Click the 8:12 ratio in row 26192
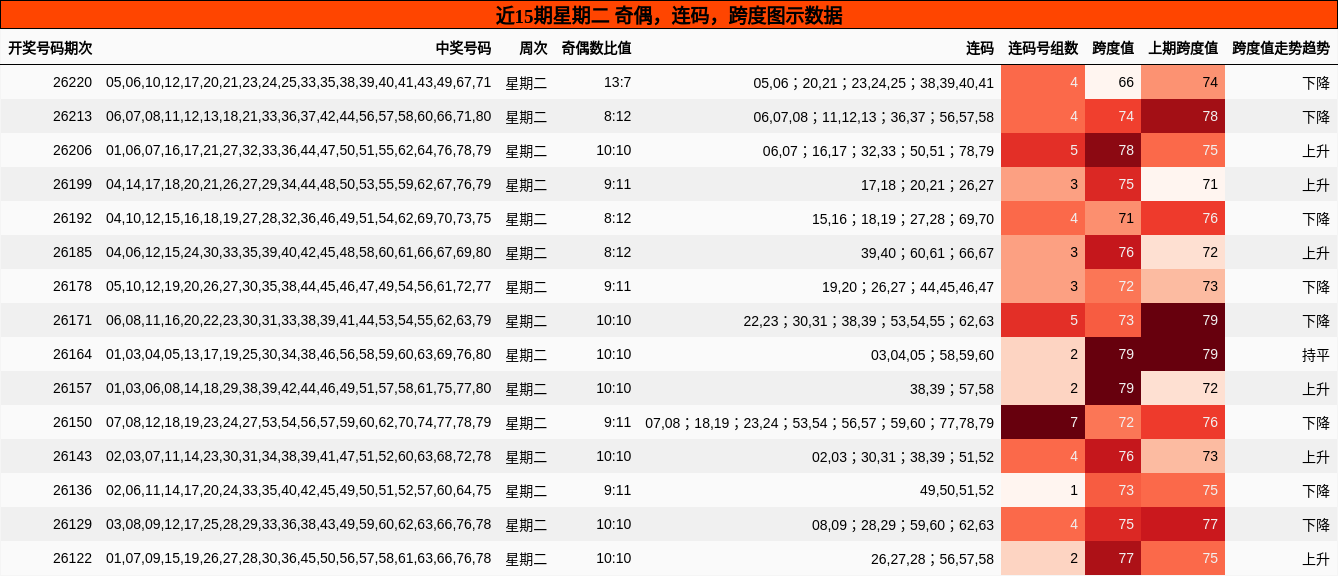The image size is (1338, 576). [x=617, y=218]
